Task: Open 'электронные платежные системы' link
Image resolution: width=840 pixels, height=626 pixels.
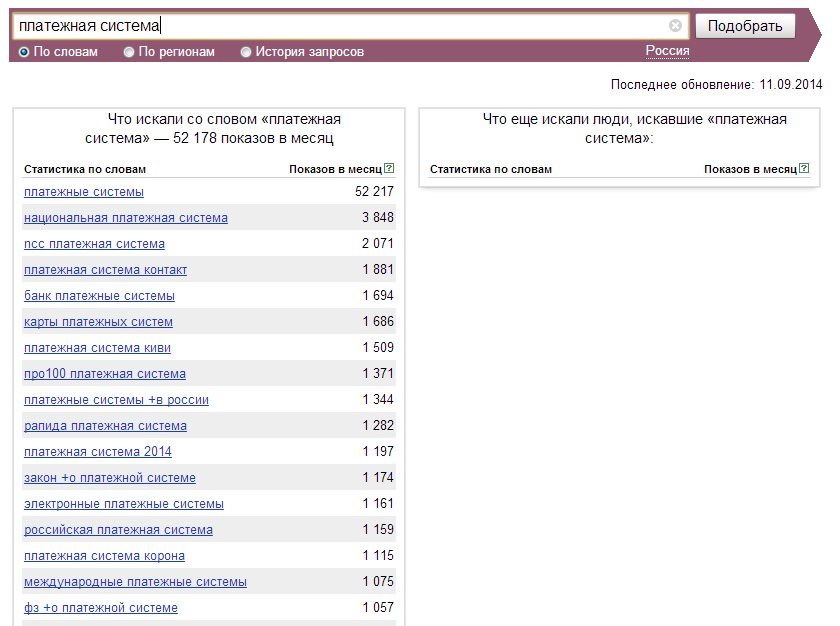Action: pyautogui.click(x=124, y=504)
